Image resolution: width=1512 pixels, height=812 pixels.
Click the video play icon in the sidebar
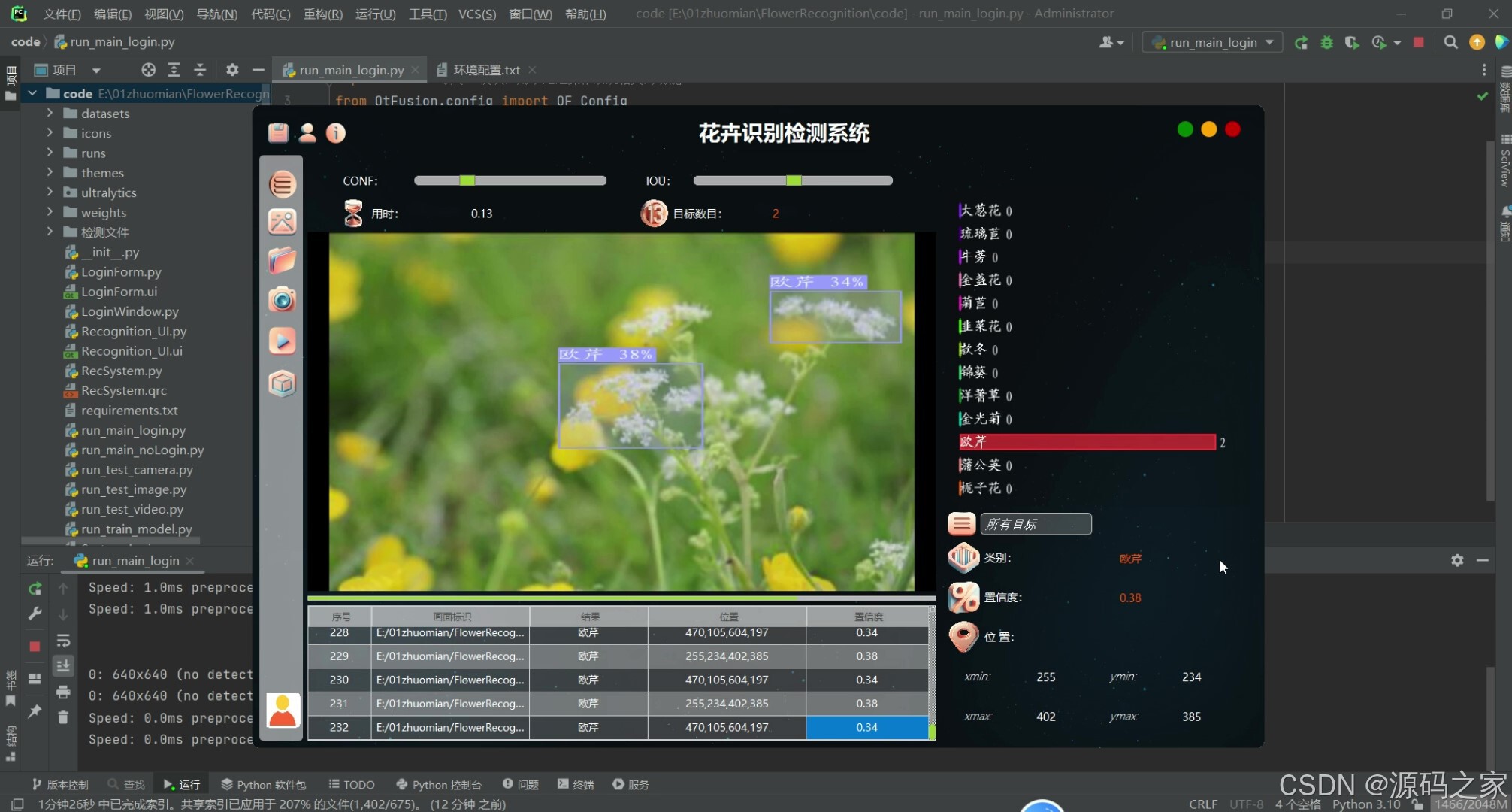click(282, 341)
